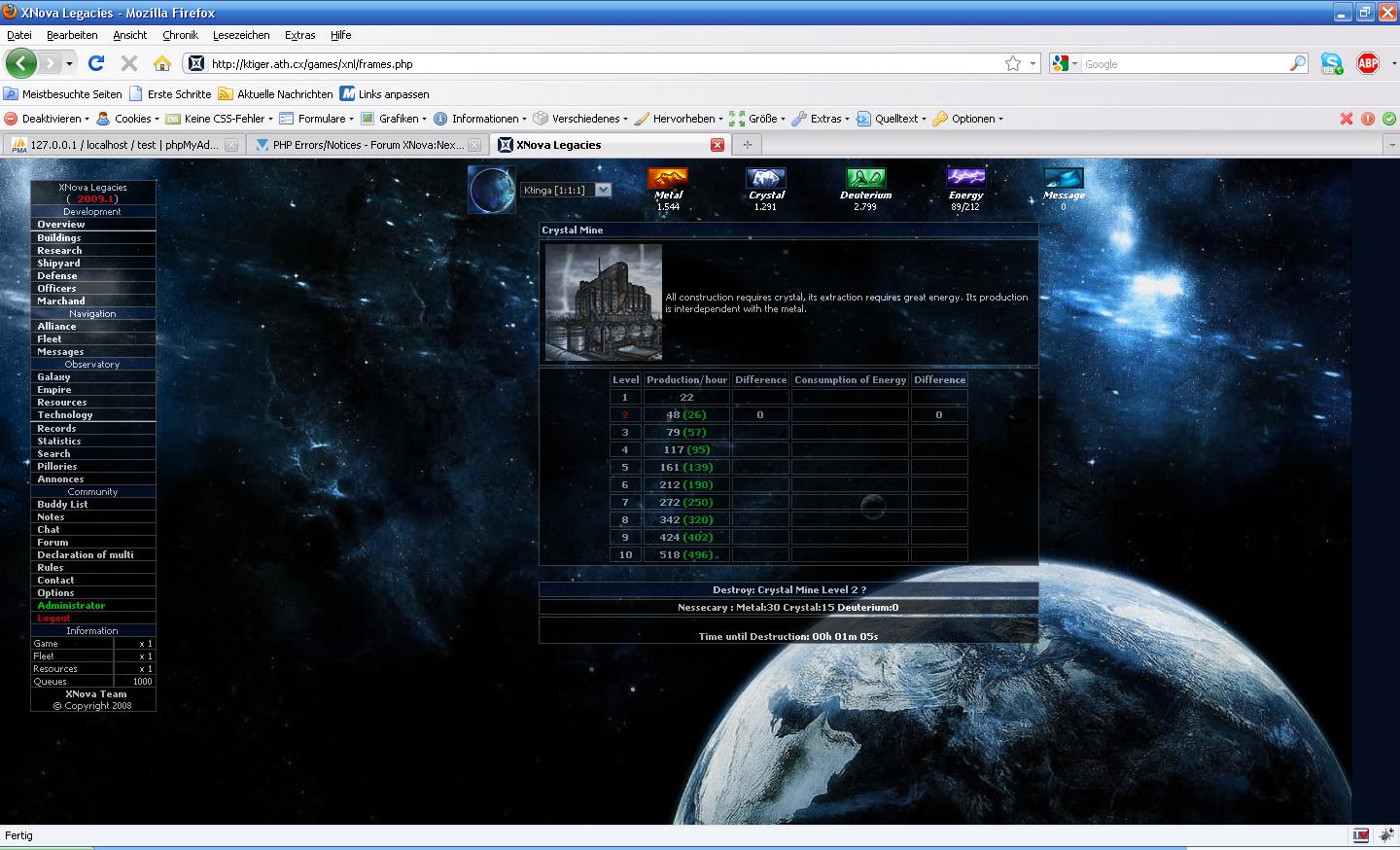1400x850 pixels.
Task: Reload the page with the refresh icon
Action: 95,63
